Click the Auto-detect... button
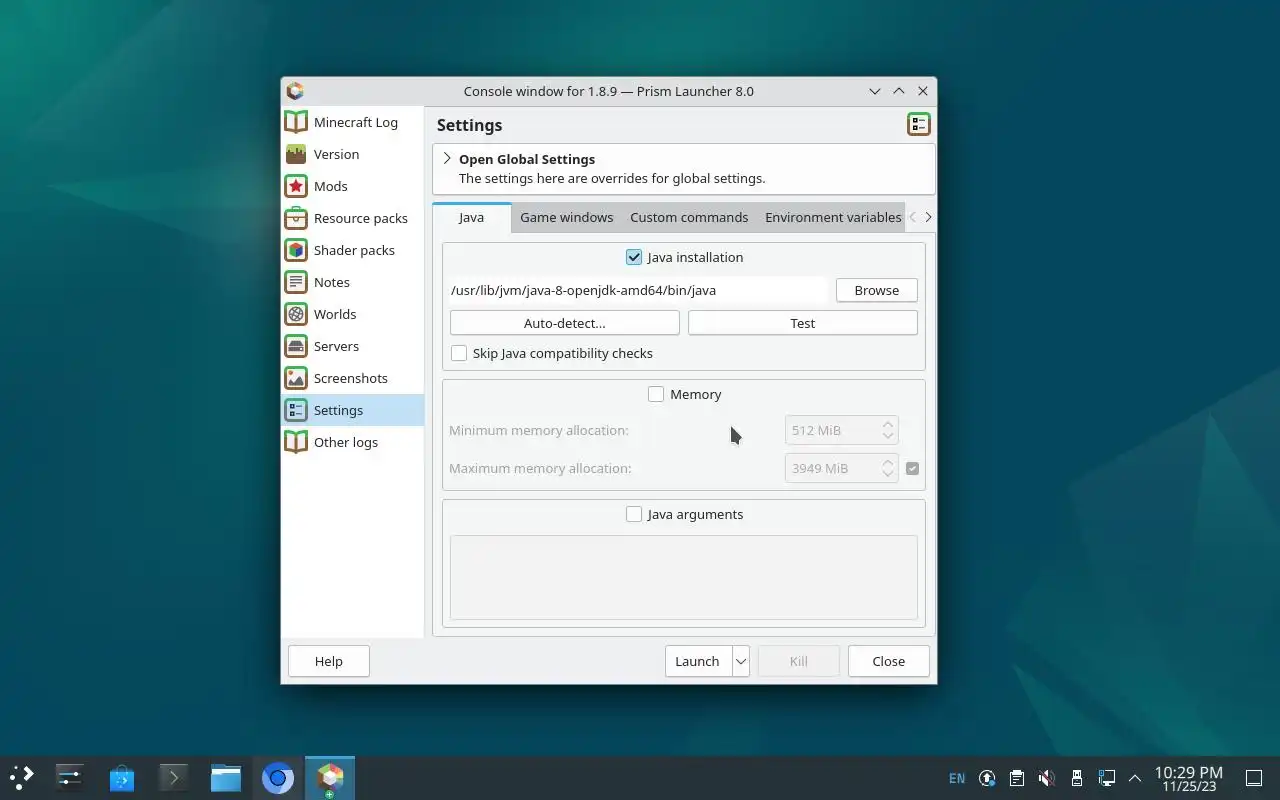 pyautogui.click(x=565, y=323)
